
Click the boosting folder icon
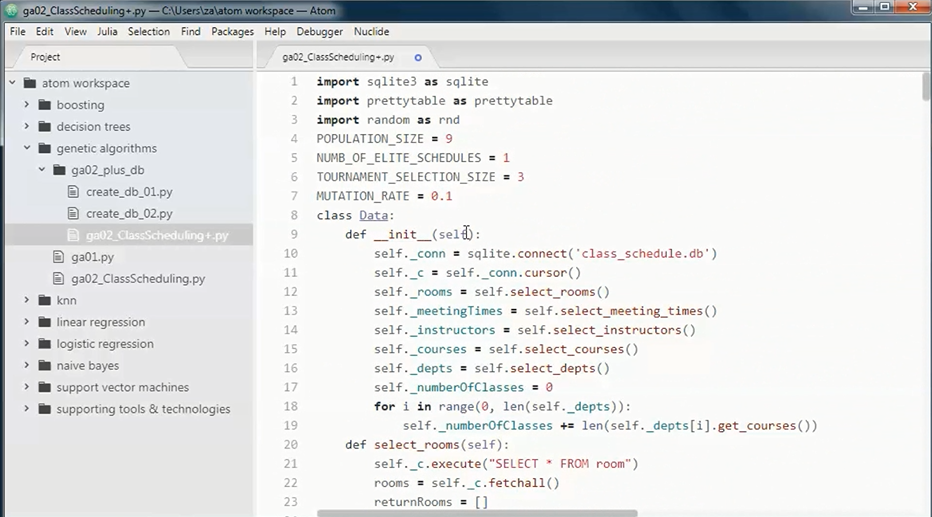pos(45,105)
